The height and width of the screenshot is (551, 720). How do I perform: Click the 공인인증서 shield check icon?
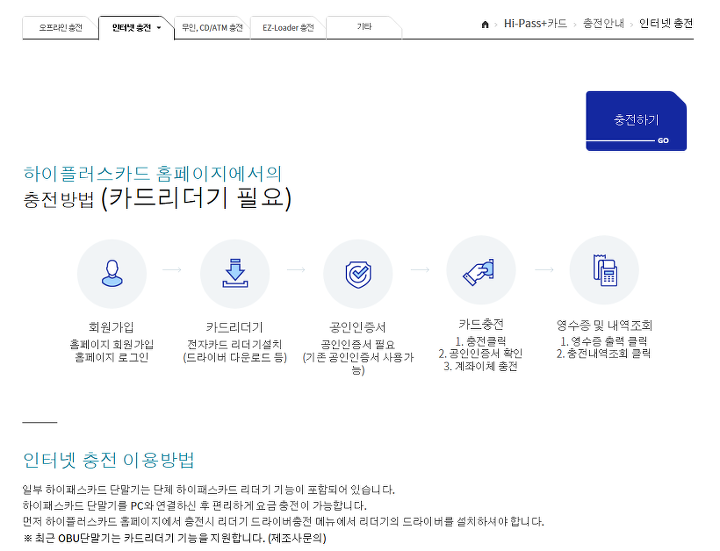pyautogui.click(x=358, y=273)
